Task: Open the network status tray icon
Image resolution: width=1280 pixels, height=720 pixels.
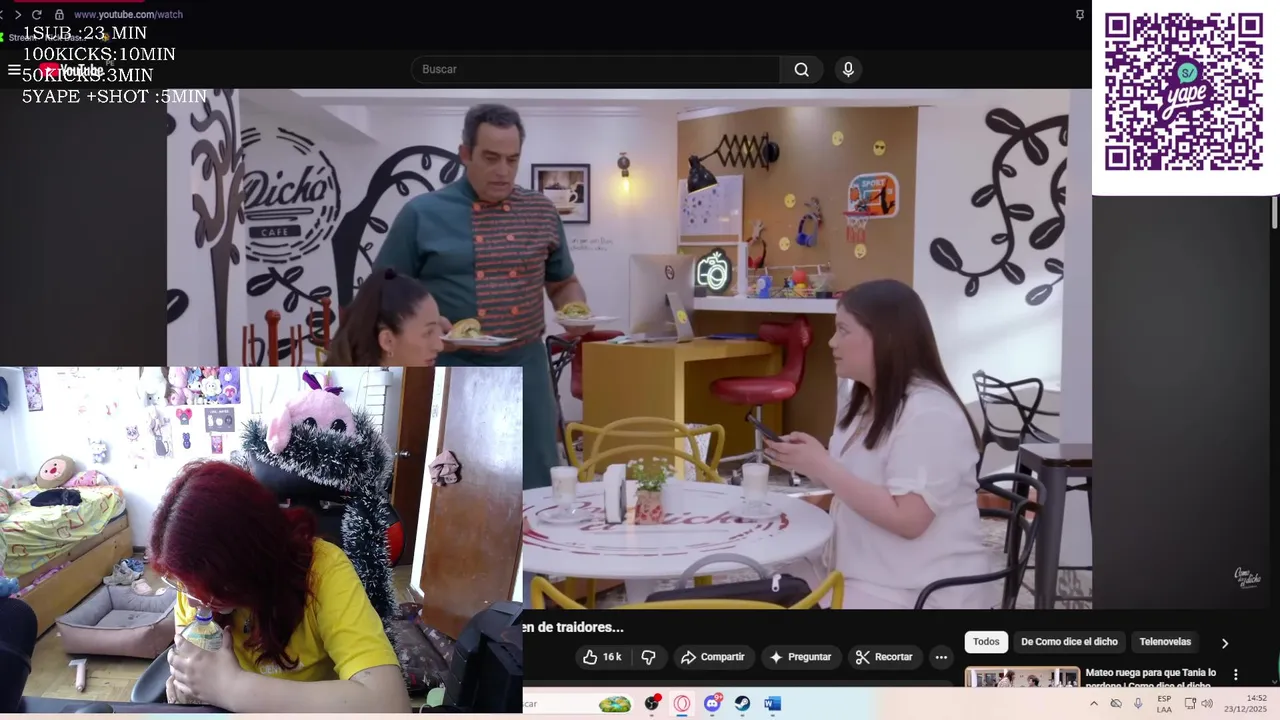Action: (x=1190, y=704)
